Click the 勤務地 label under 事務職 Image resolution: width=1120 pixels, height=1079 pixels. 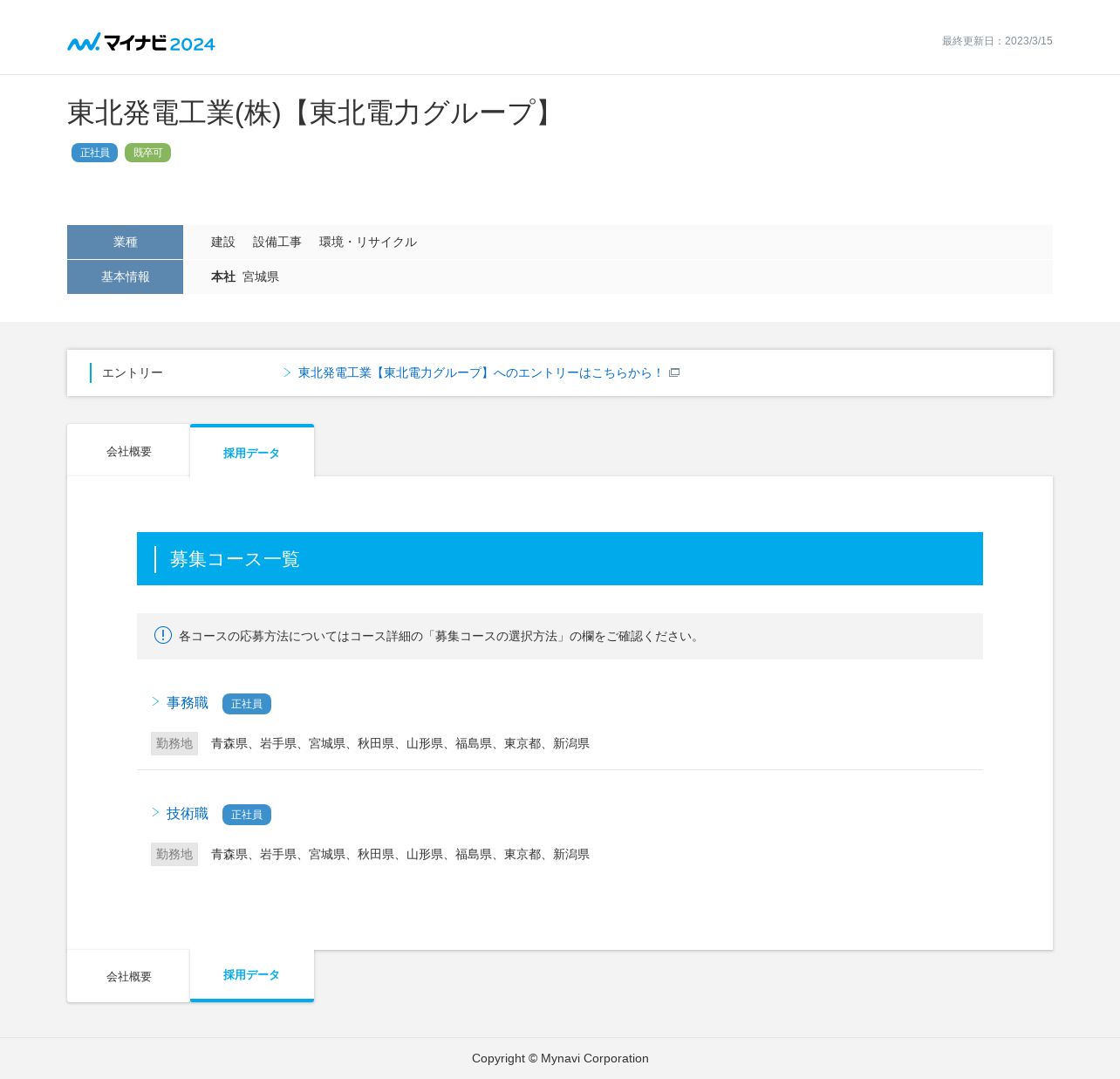tap(174, 743)
